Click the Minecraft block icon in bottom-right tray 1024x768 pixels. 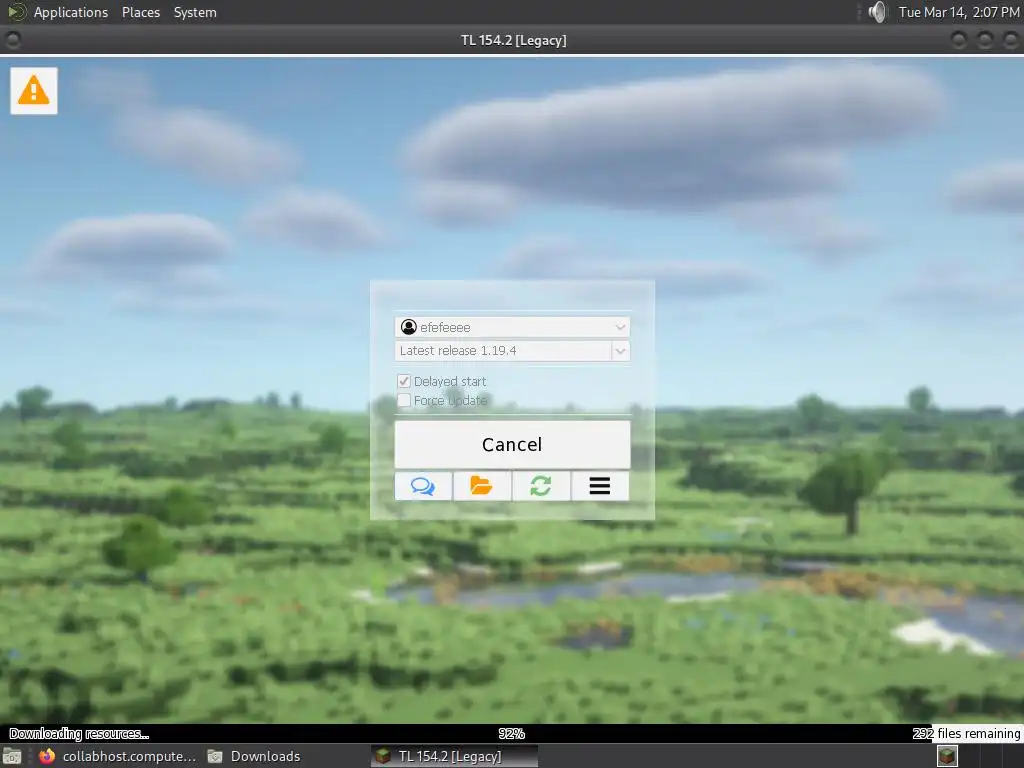pos(947,756)
